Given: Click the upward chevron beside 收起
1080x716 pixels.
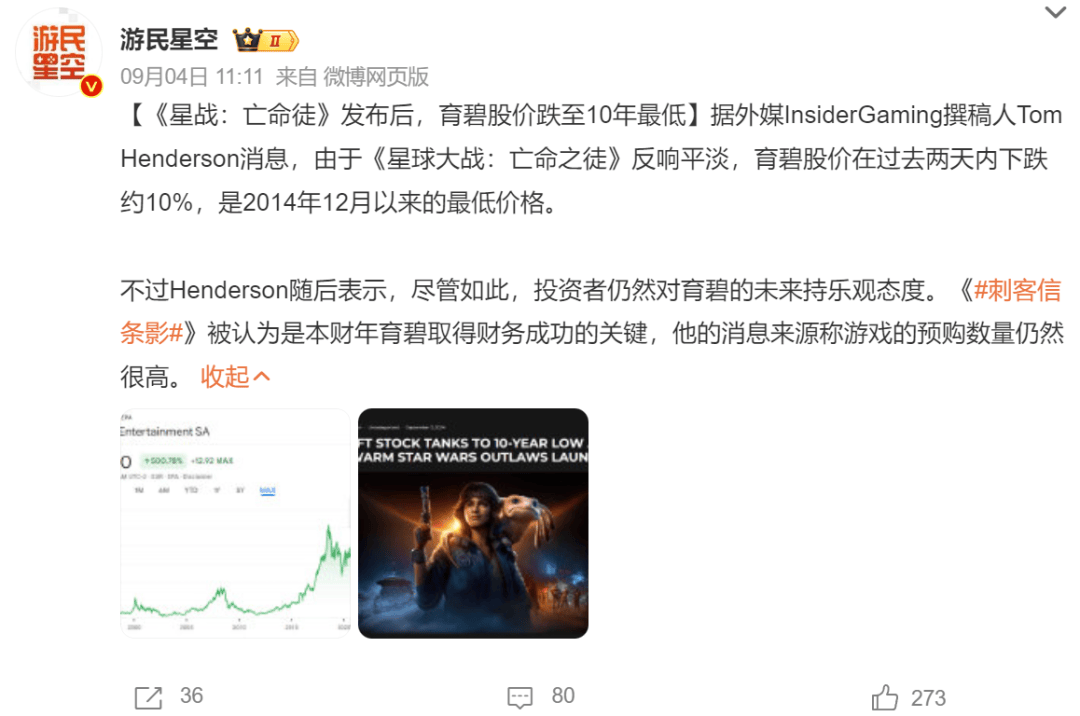Looking at the screenshot, I should tap(262, 377).
